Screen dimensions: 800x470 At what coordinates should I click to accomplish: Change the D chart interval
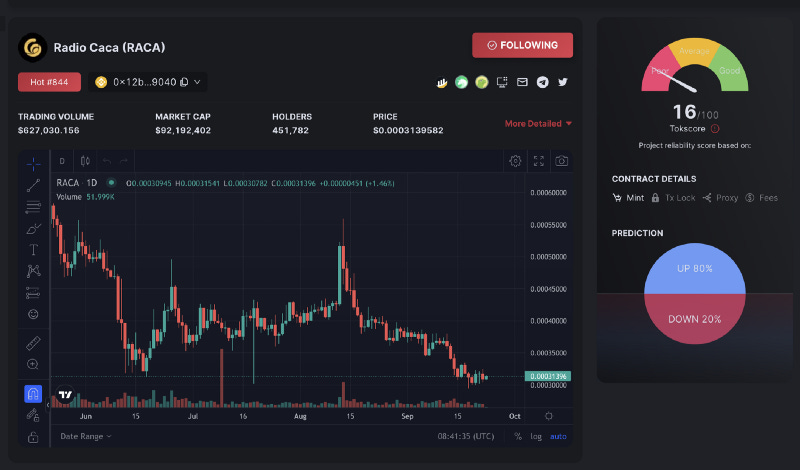pos(62,161)
